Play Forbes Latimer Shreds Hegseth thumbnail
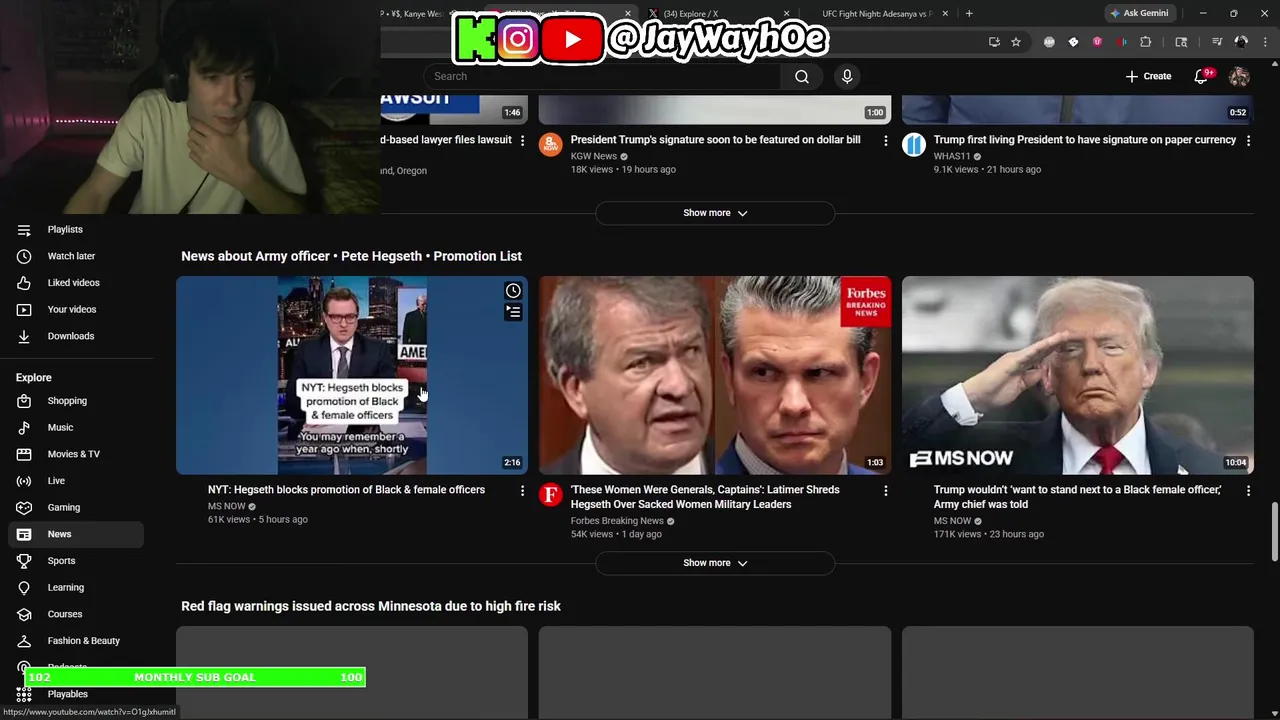Screen dimensions: 1280x720 [x=715, y=375]
